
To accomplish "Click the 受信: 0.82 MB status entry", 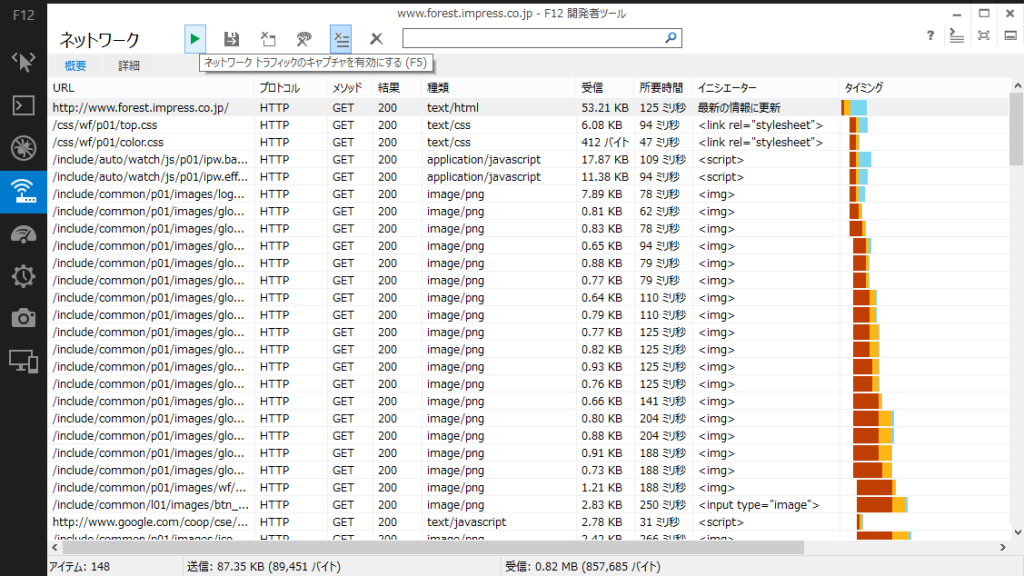I will coord(583,567).
